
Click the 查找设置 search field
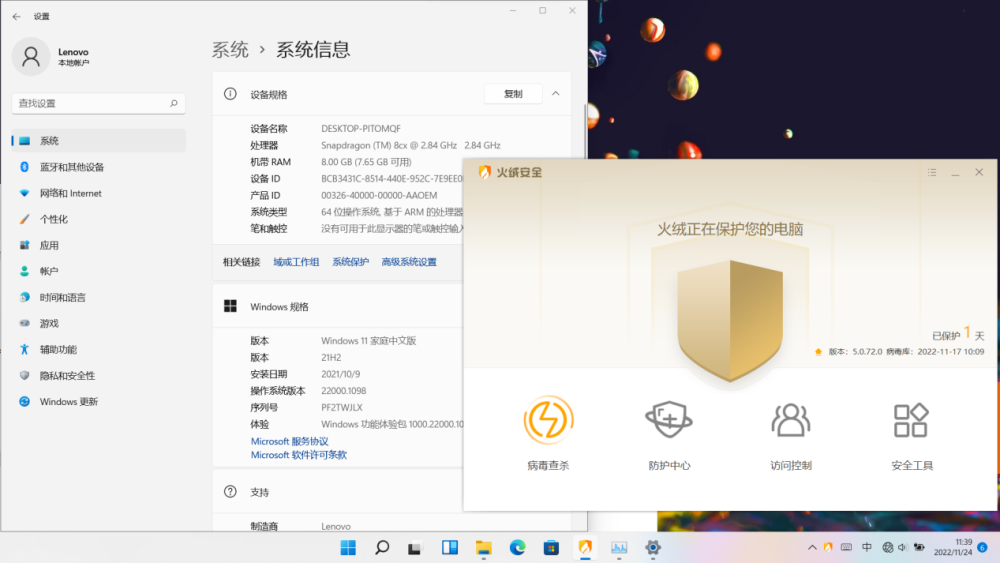pos(99,103)
